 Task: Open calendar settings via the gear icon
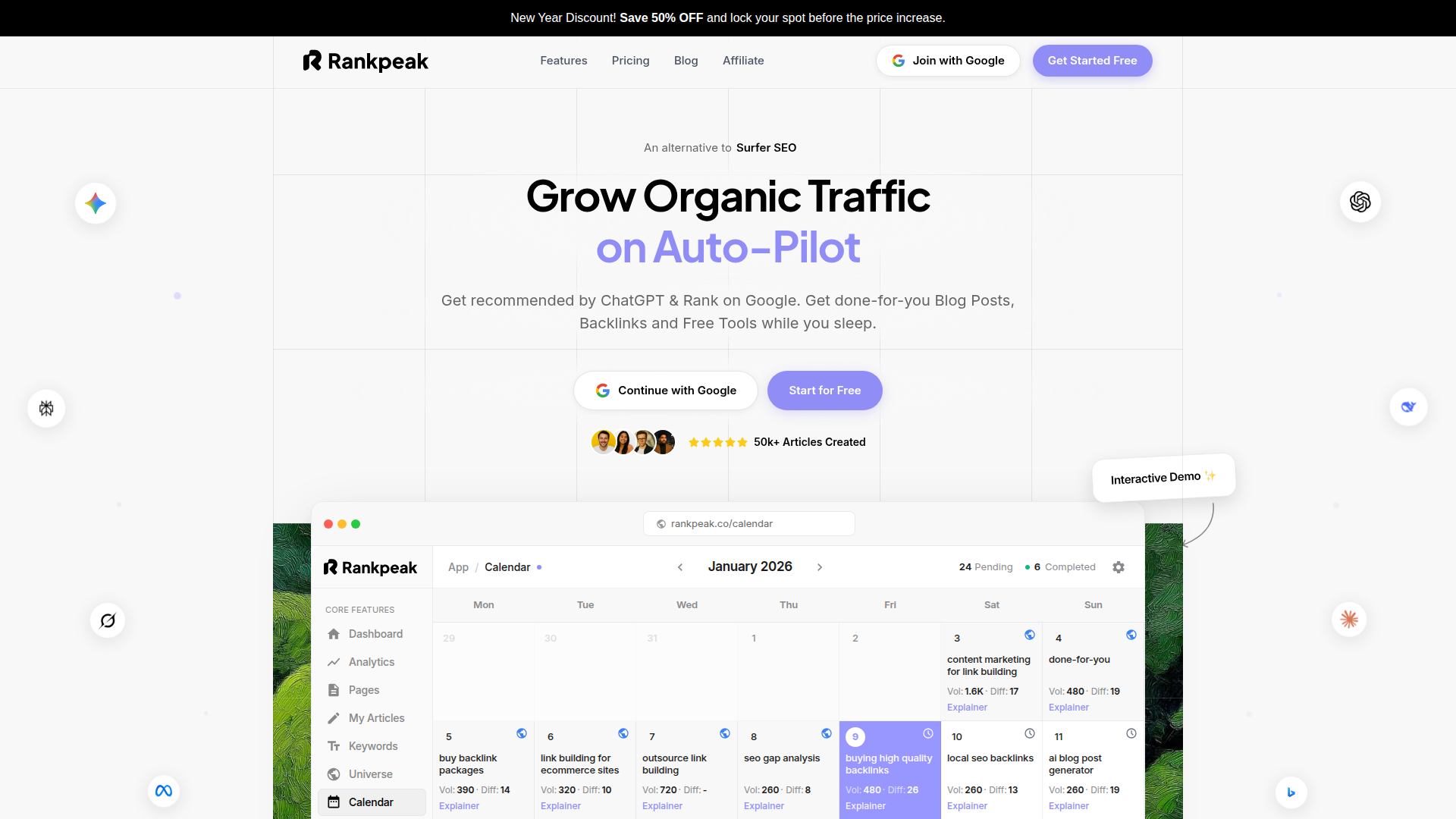pyautogui.click(x=1119, y=566)
